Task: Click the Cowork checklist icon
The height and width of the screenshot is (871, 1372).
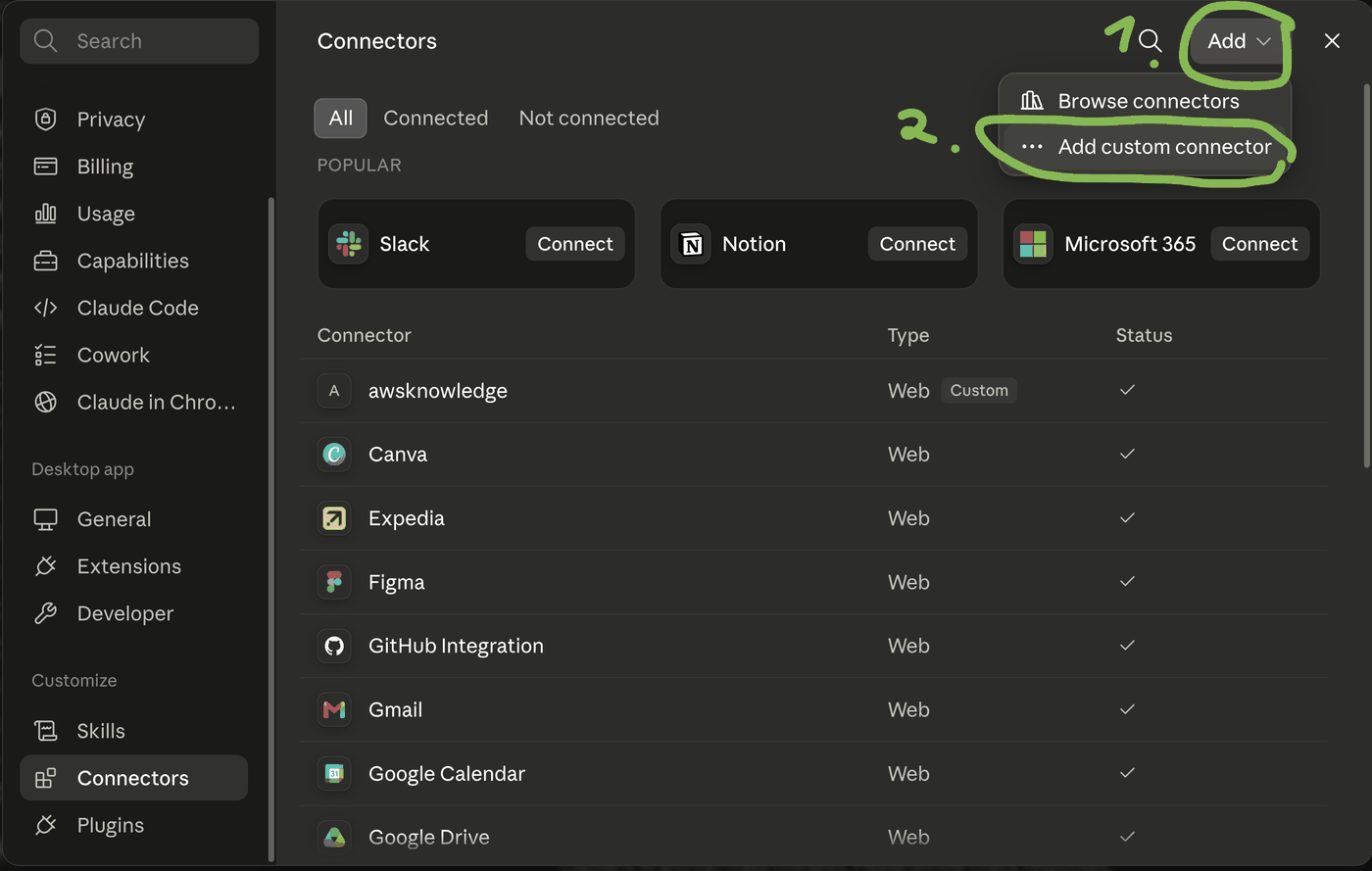Action: tap(45, 355)
